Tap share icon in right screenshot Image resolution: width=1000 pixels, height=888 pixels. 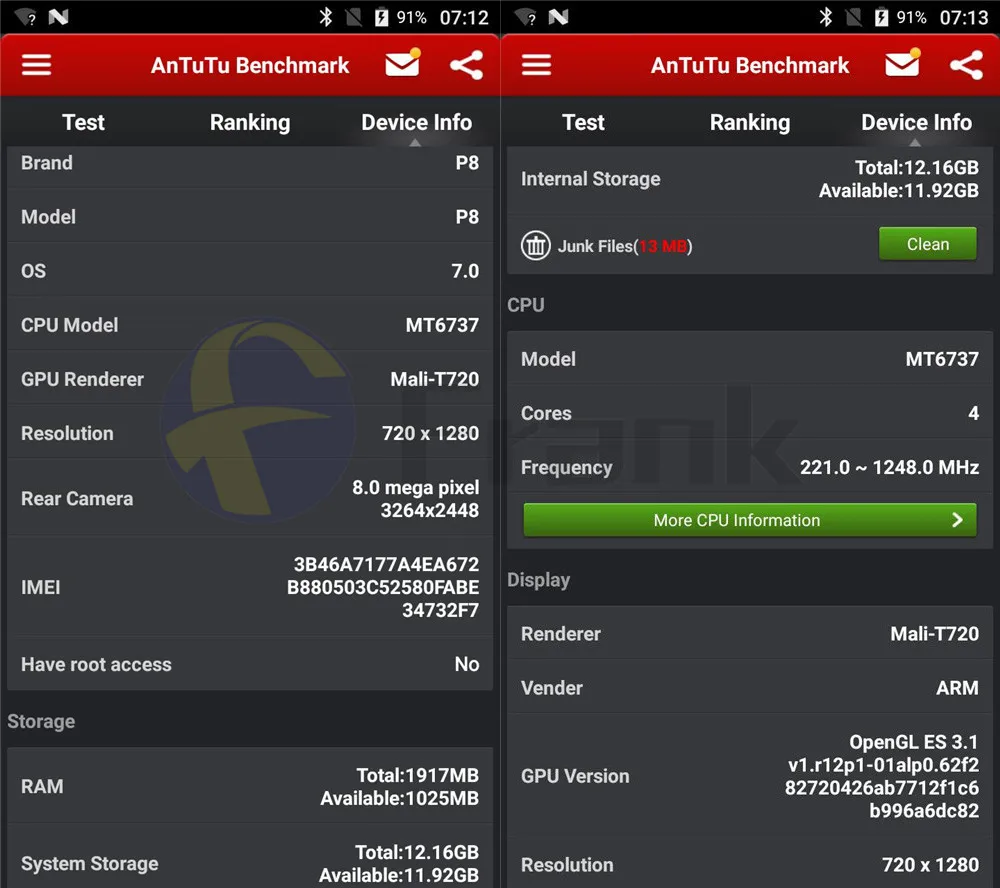coord(966,64)
